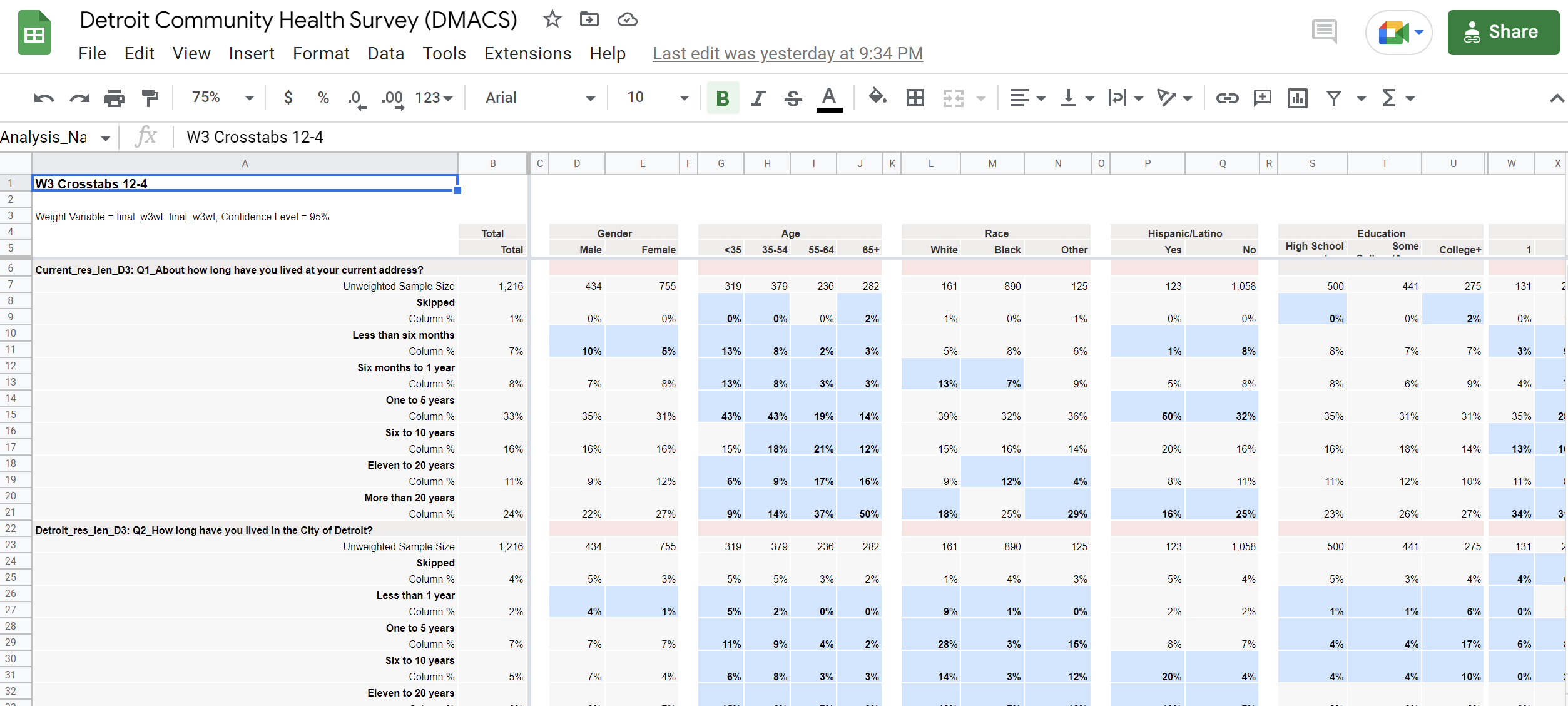Open the Borders tool
The height and width of the screenshot is (706, 1568).
tap(915, 98)
